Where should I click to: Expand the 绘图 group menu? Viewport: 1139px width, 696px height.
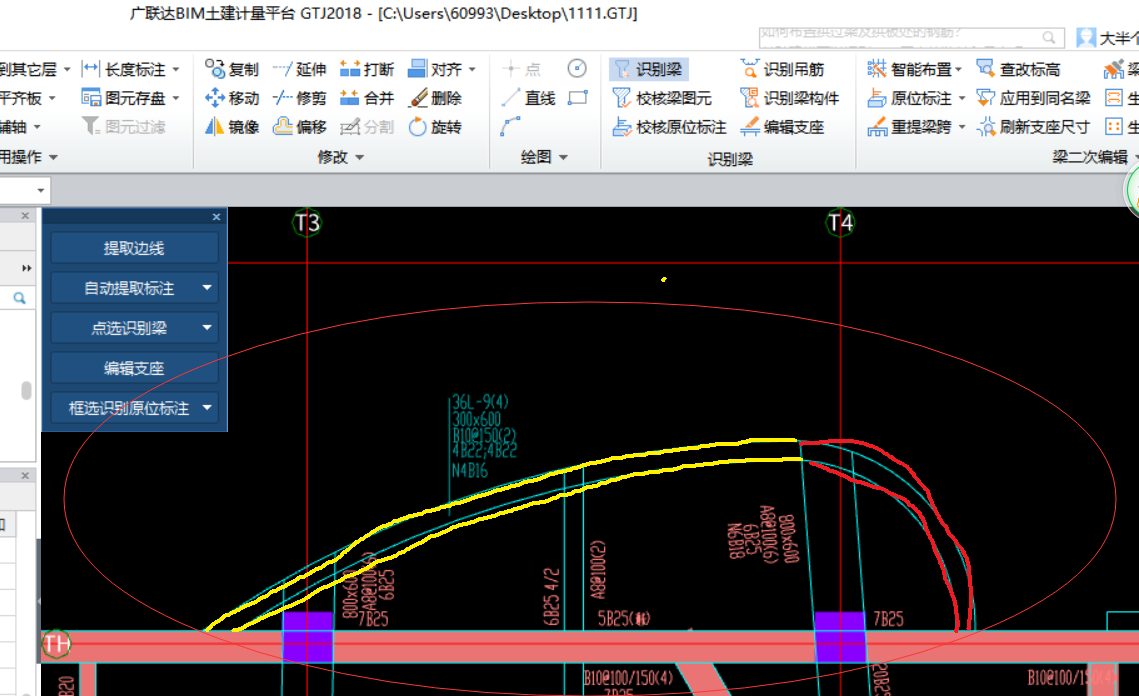(x=544, y=157)
